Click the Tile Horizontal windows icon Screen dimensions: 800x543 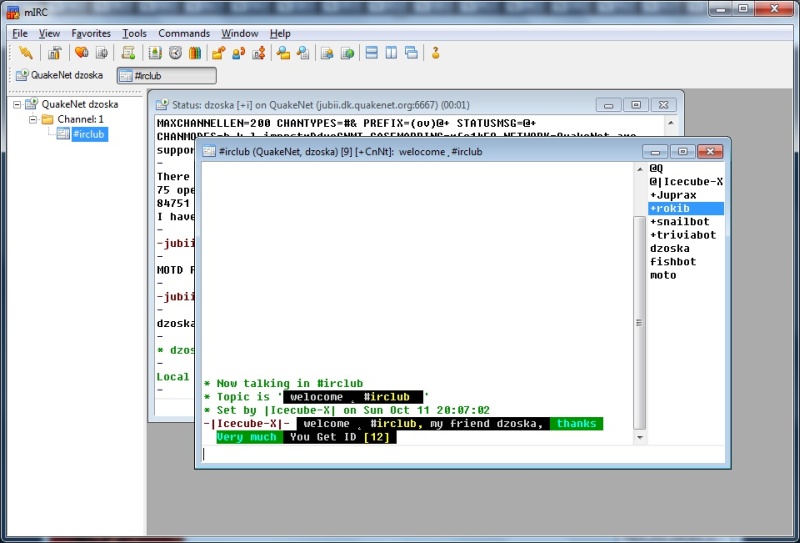(372, 53)
